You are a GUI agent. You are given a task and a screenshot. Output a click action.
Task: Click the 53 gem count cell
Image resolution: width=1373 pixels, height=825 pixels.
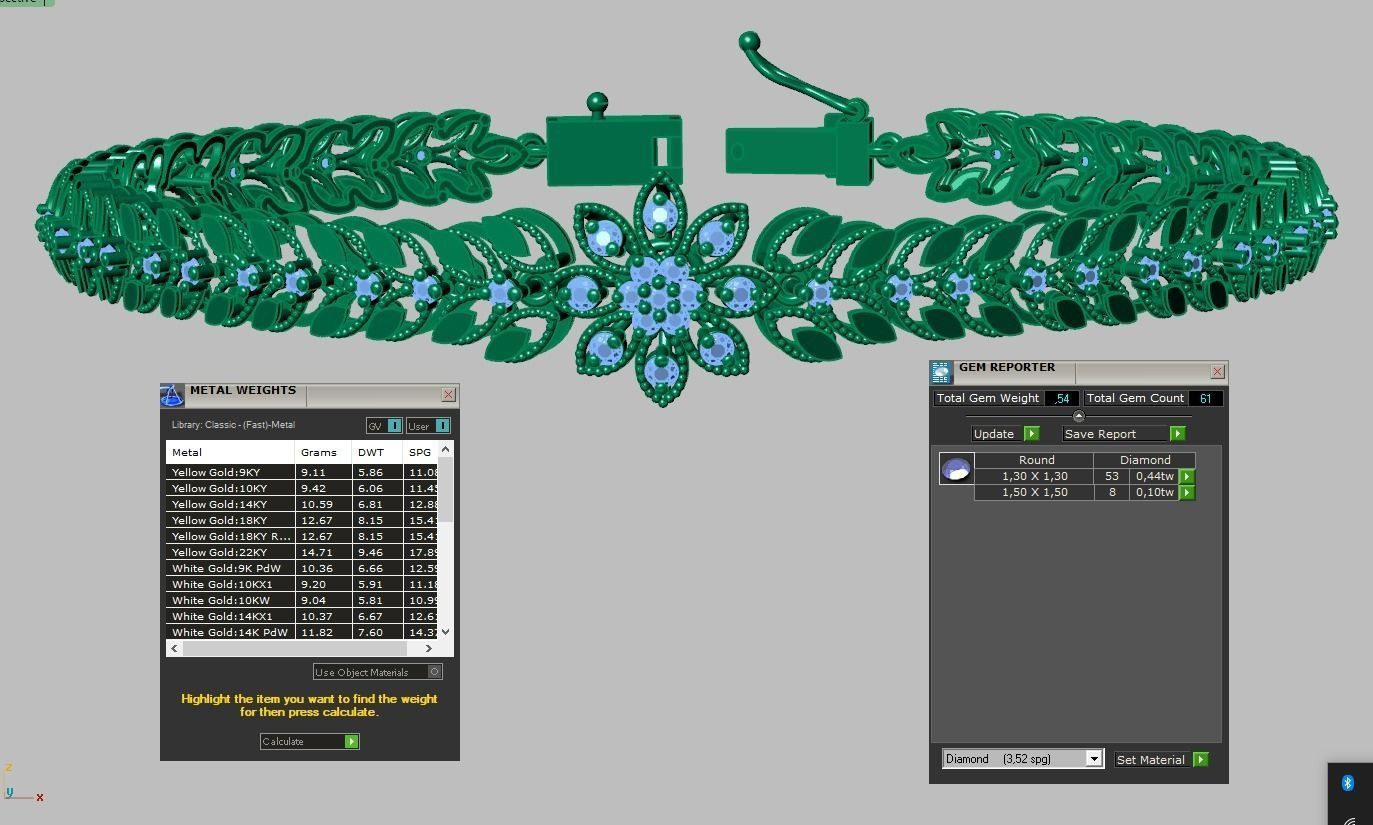[1112, 476]
